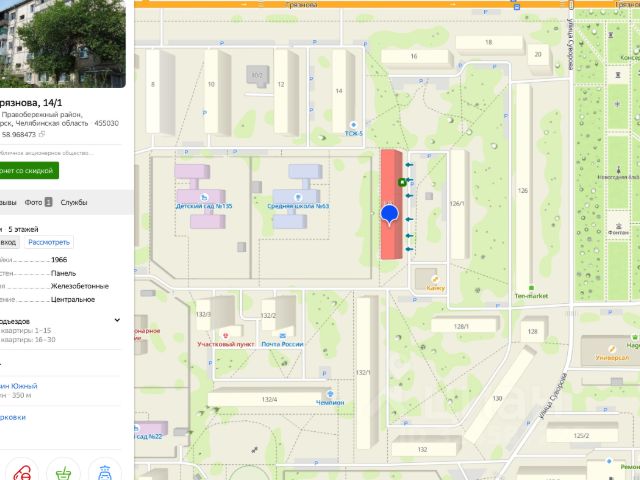Screen dimensions: 640x480
Task: Click building number 128 on map
Action: [532, 331]
